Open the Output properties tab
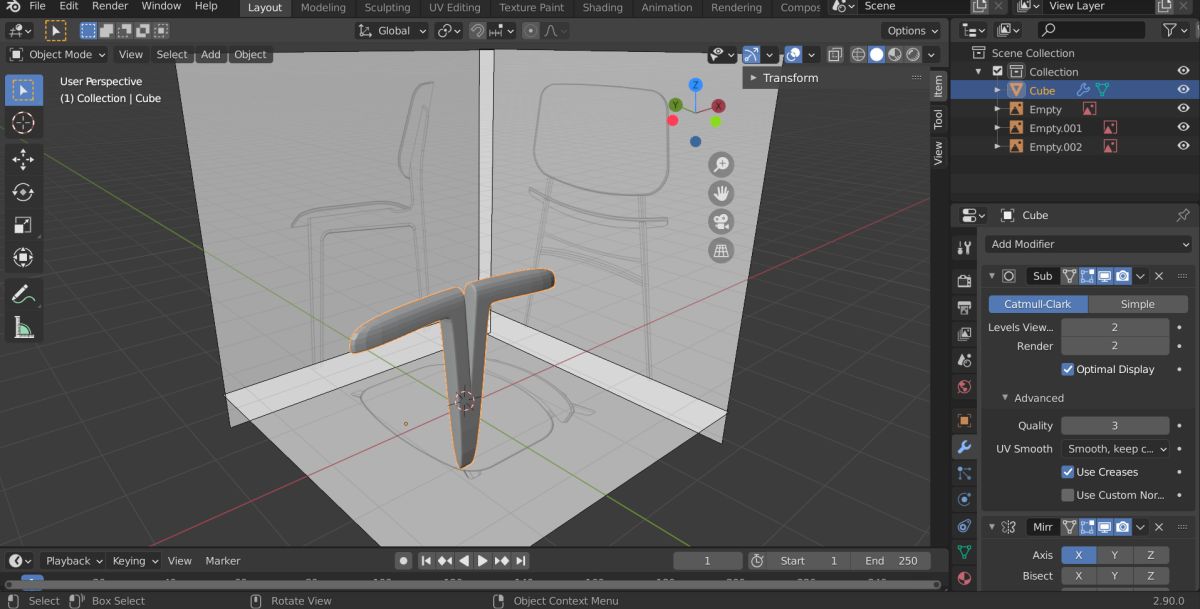The image size is (1200, 609). [x=964, y=308]
